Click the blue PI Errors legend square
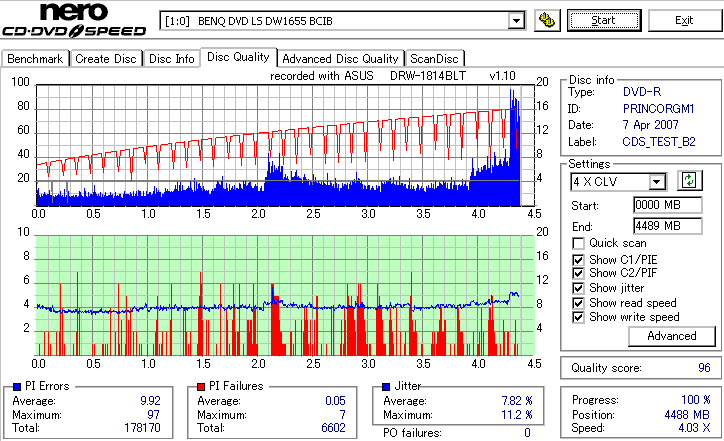The image size is (724, 441). tap(17, 387)
